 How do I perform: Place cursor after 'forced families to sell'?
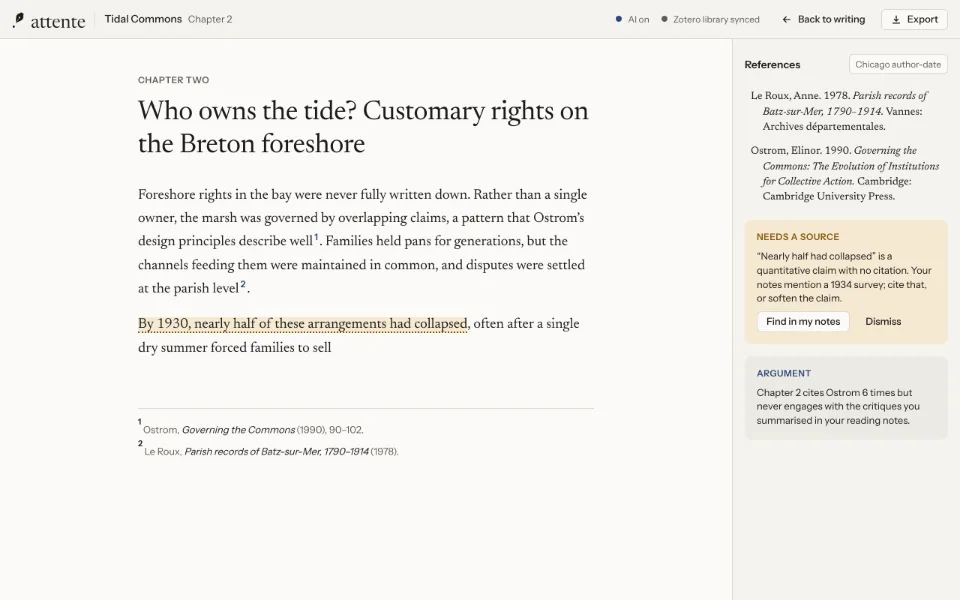(x=332, y=348)
